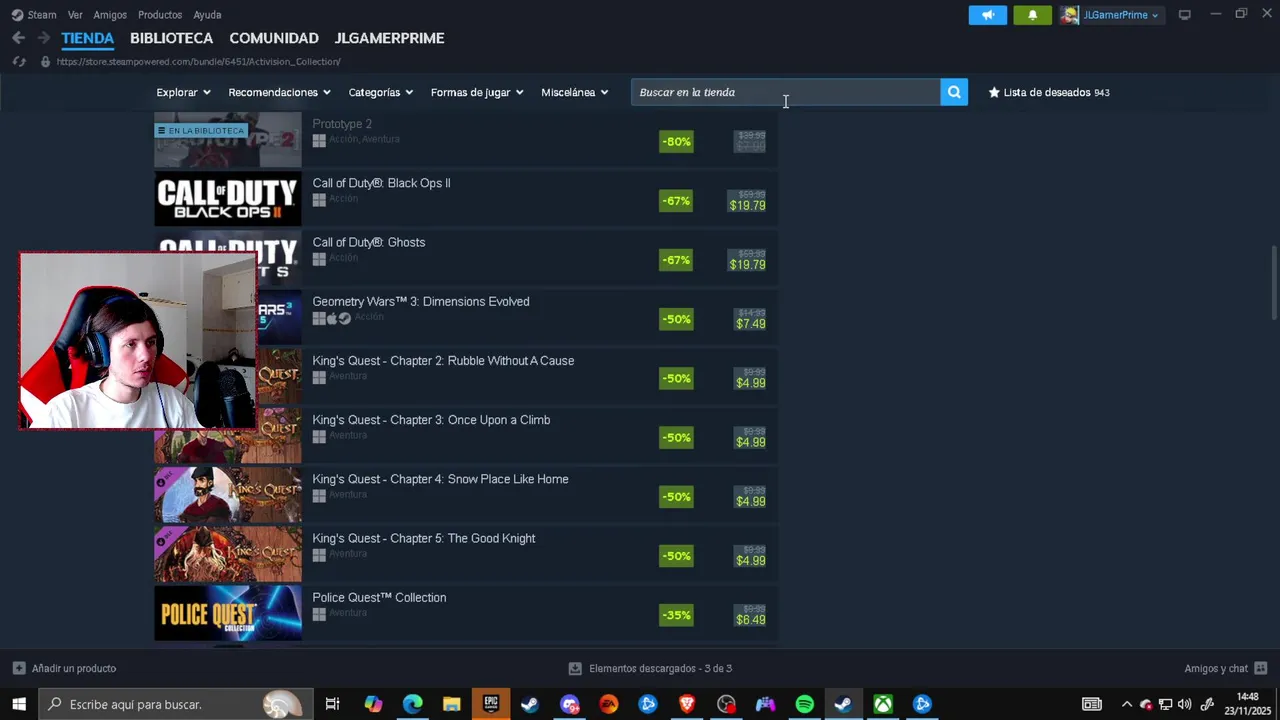Expand the Categorías dropdown
The width and height of the screenshot is (1280, 720).
(x=380, y=92)
